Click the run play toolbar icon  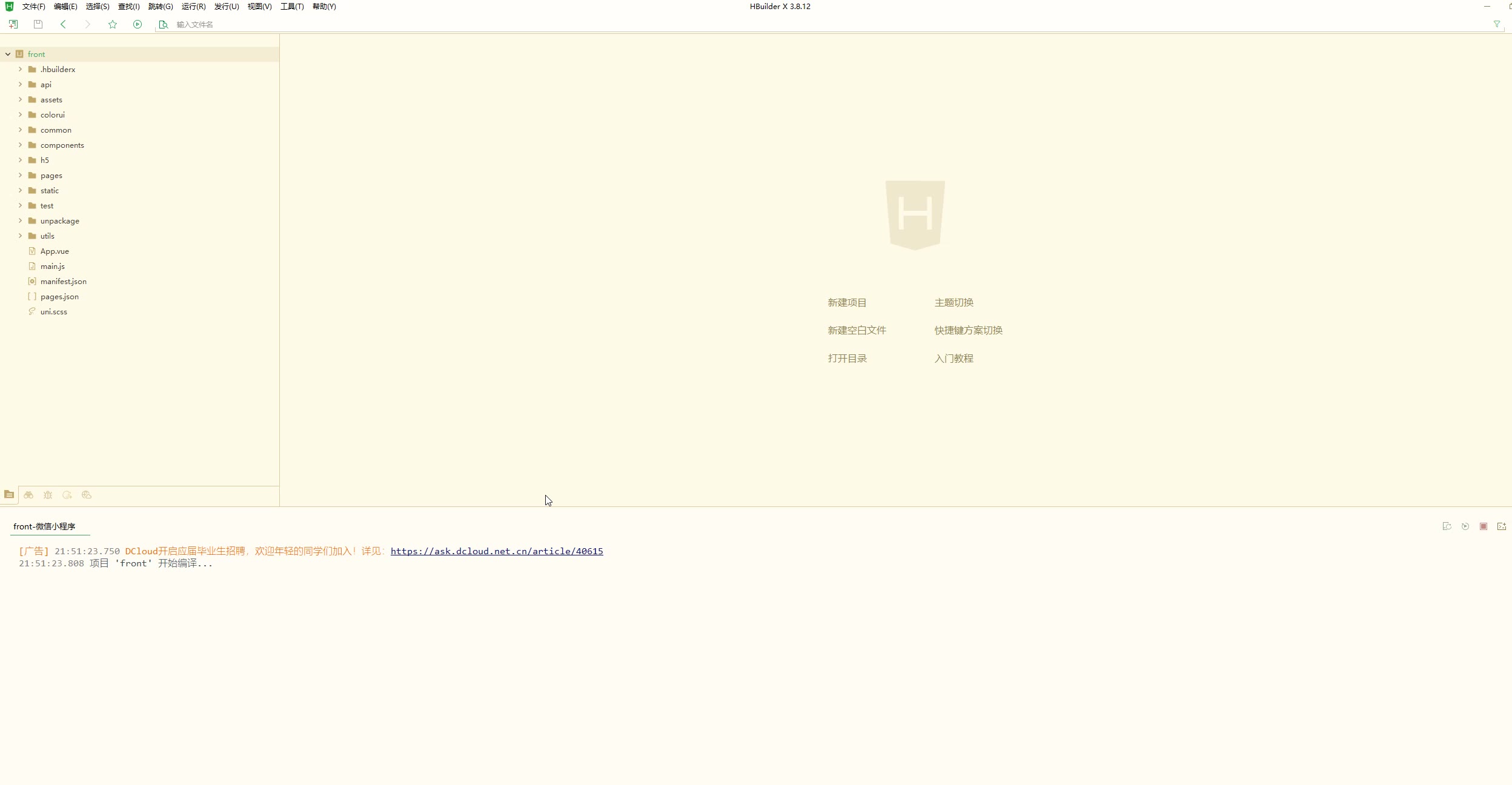pyautogui.click(x=138, y=24)
